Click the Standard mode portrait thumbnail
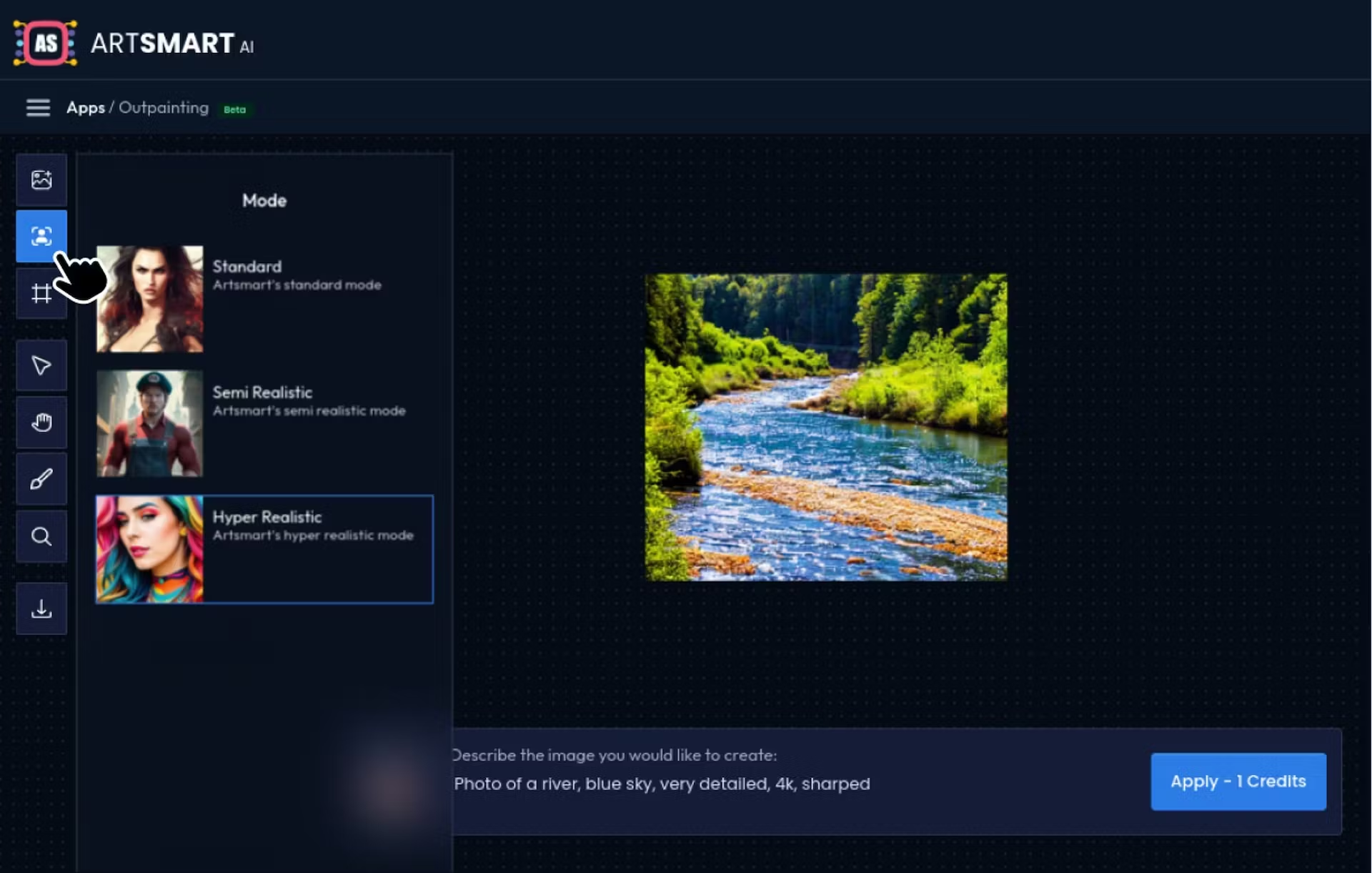 pos(149,299)
